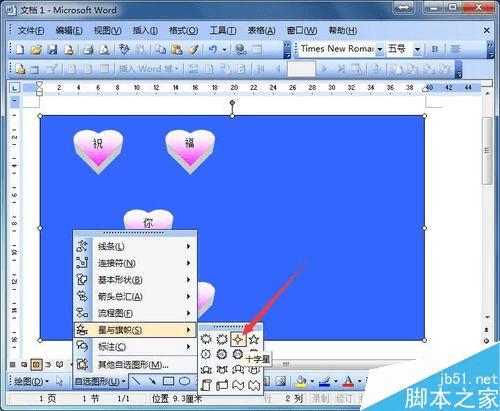Expand the 基本形状(B) submenu

[135, 280]
